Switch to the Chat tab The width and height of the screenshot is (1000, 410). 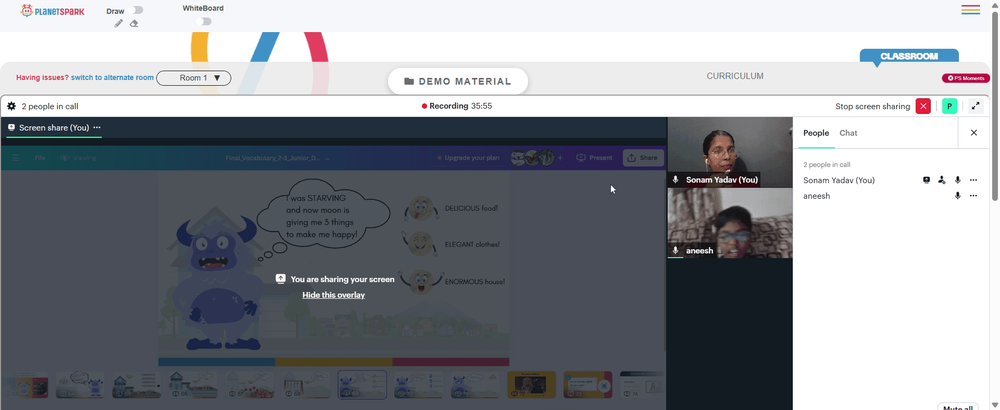click(848, 133)
